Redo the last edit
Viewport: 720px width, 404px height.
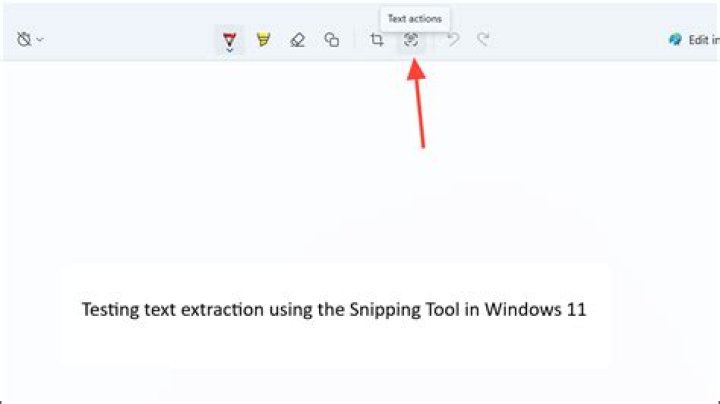pos(483,40)
